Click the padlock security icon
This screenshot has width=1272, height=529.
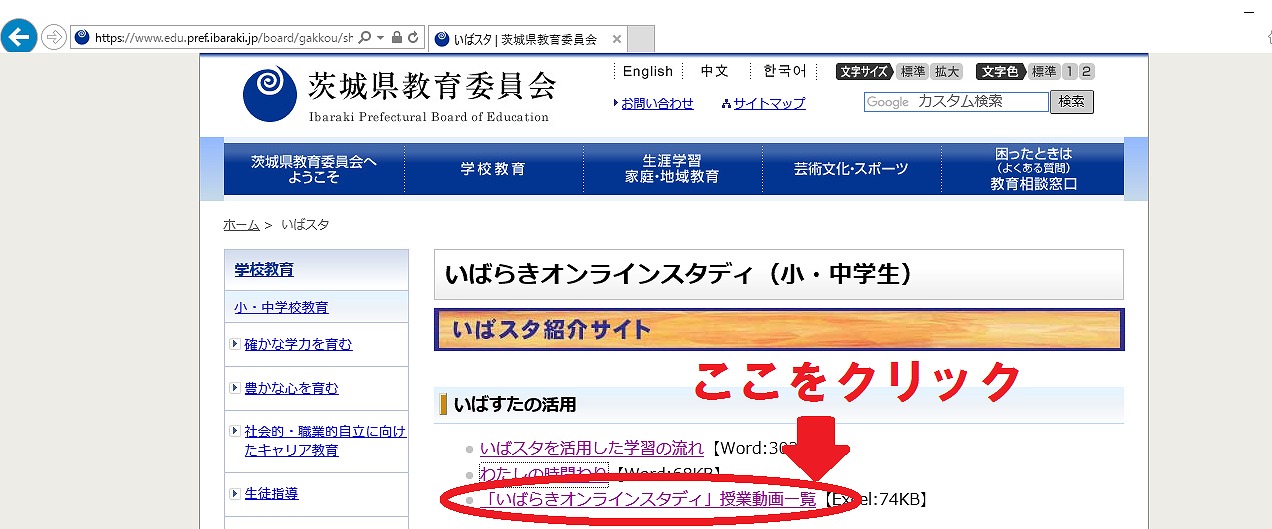397,37
